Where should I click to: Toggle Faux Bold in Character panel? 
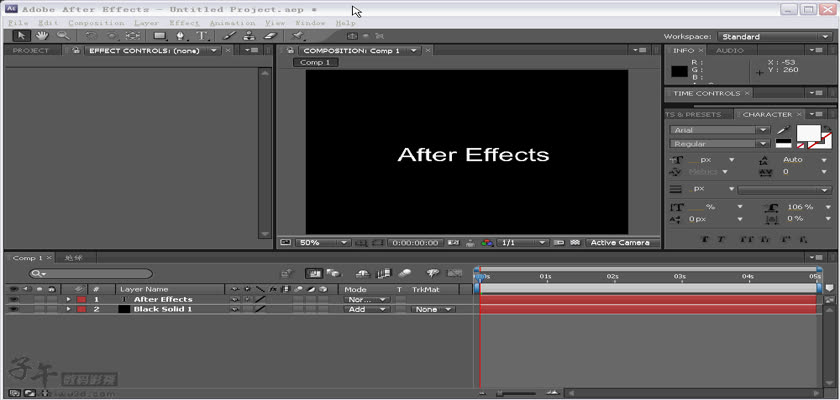(x=704, y=239)
